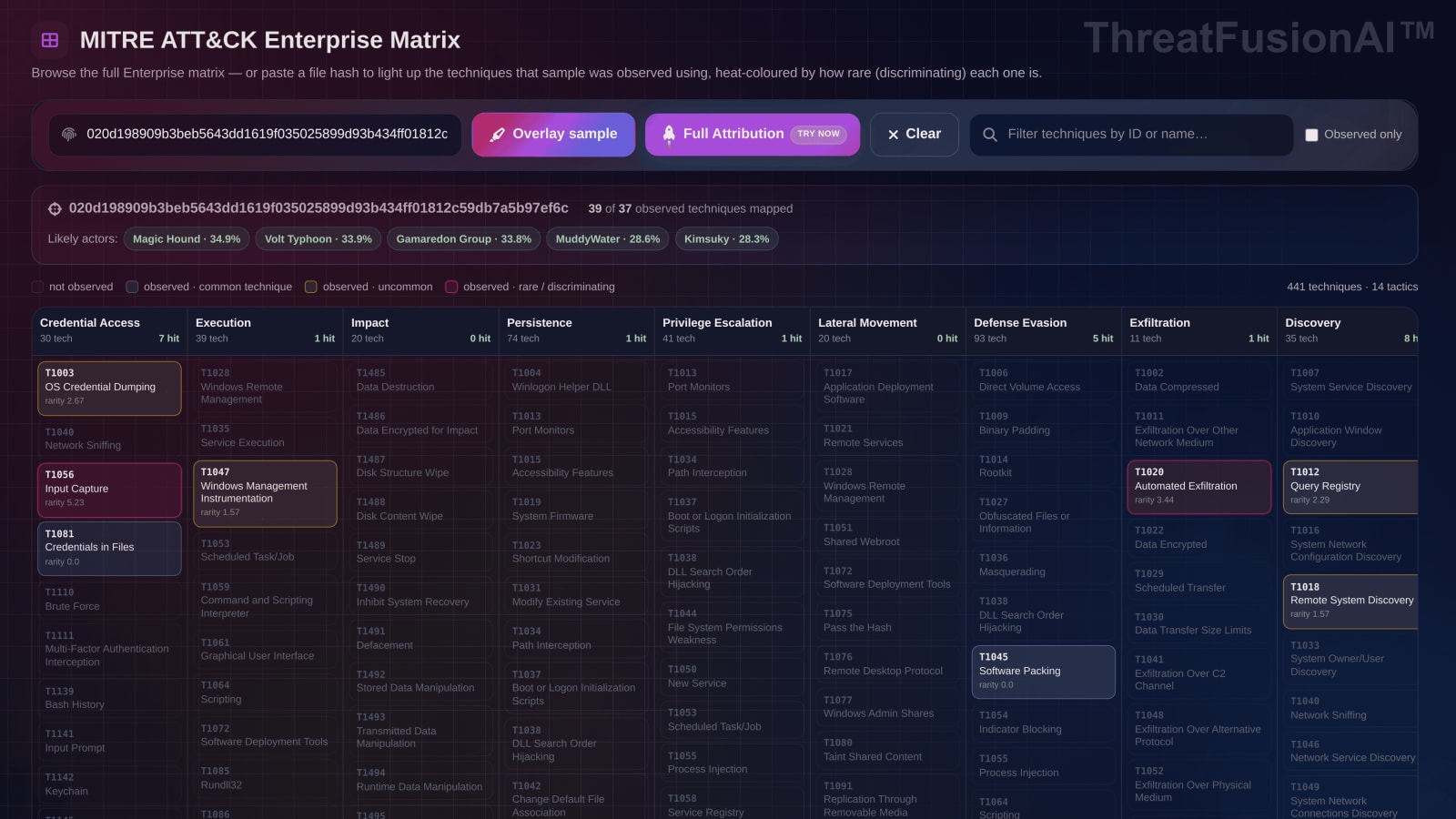
Task: Click the T1141 Input Prompt technique
Action: pos(109,742)
